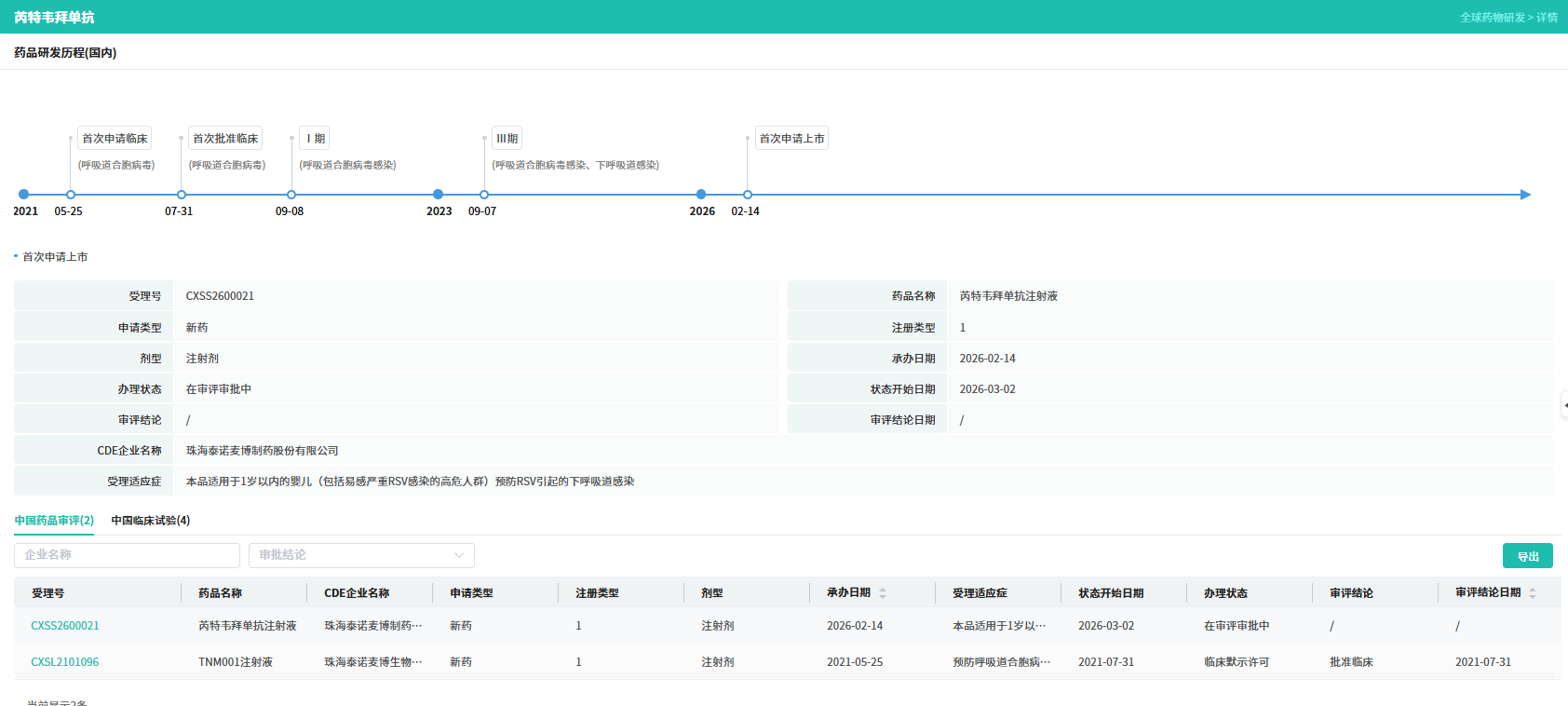This screenshot has height=706, width=1568.
Task: Open record link CXSS2600021 in table
Action: [x=65, y=626]
